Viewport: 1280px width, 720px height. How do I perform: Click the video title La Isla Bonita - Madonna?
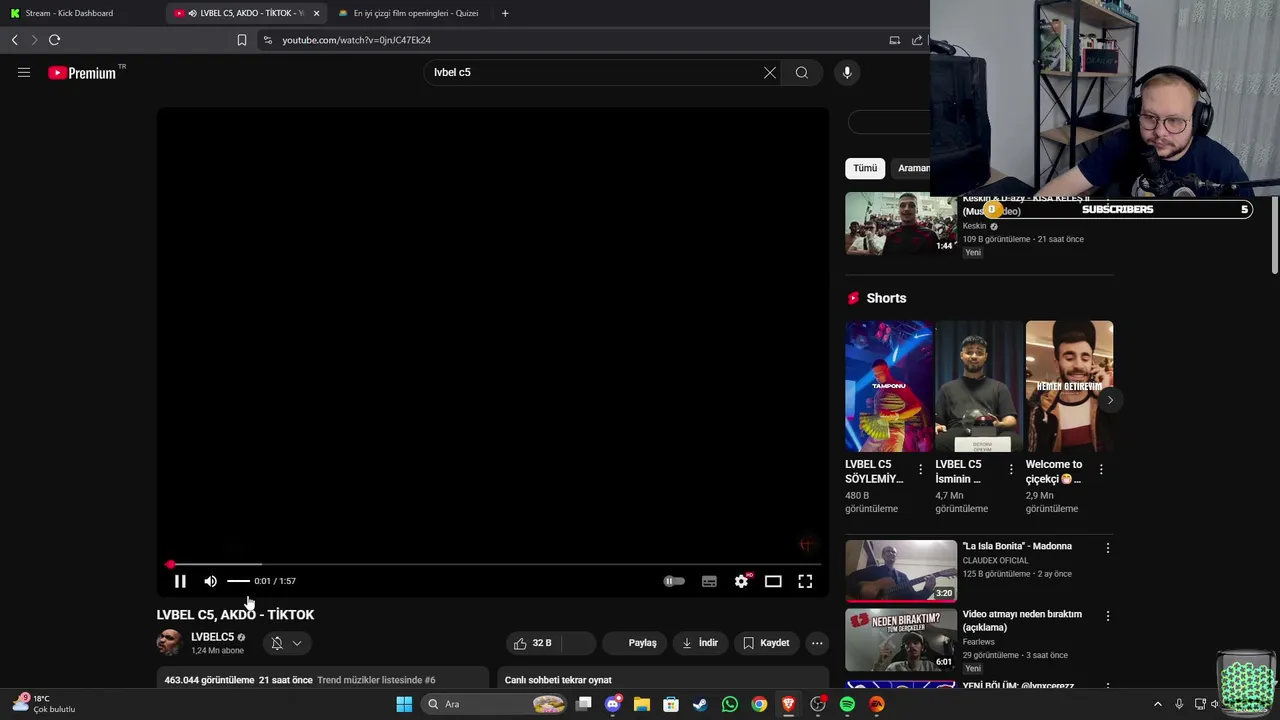(x=1017, y=546)
